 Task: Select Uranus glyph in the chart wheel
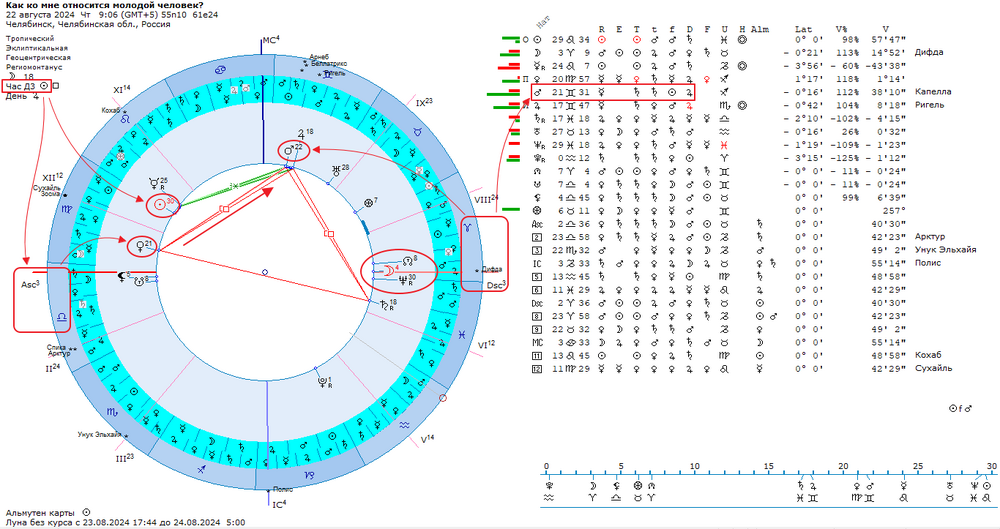[336, 170]
